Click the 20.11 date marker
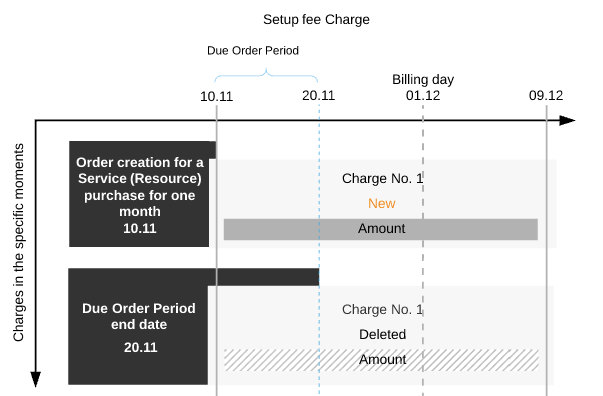 pos(318,95)
